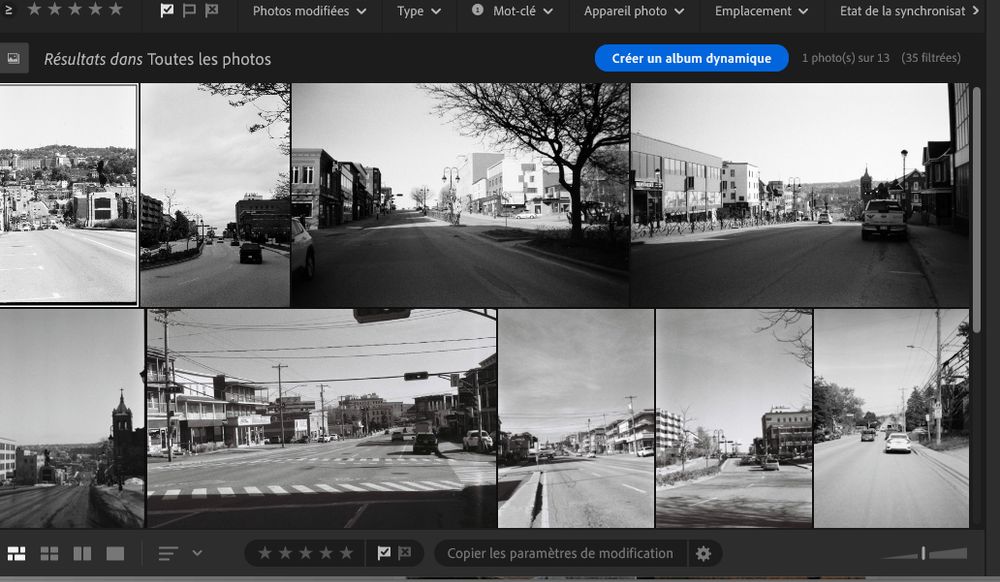The width and height of the screenshot is (1000, 582).
Task: Switch to the compare view layout
Action: [x=82, y=553]
